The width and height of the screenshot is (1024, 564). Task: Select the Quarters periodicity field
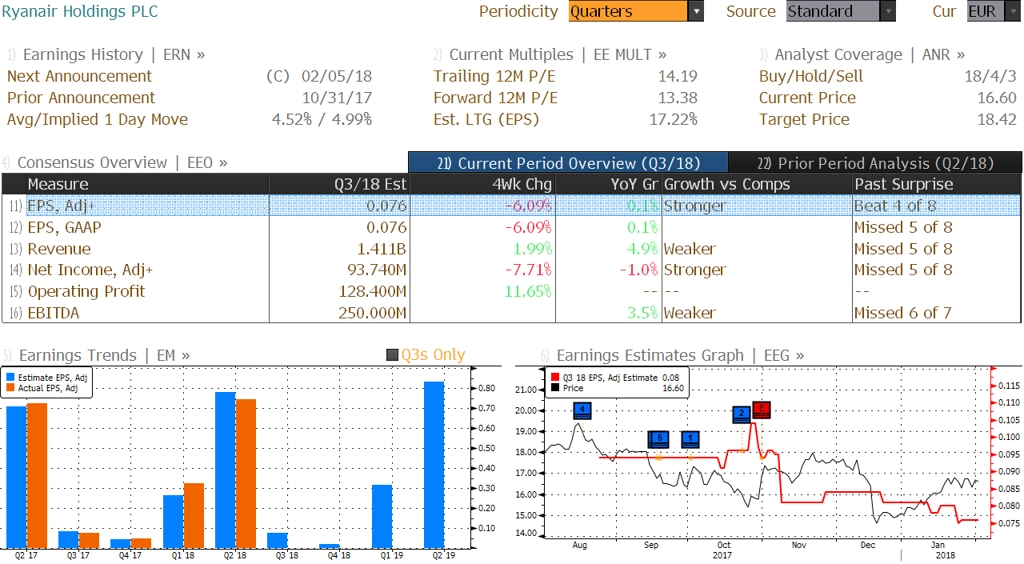tap(628, 11)
